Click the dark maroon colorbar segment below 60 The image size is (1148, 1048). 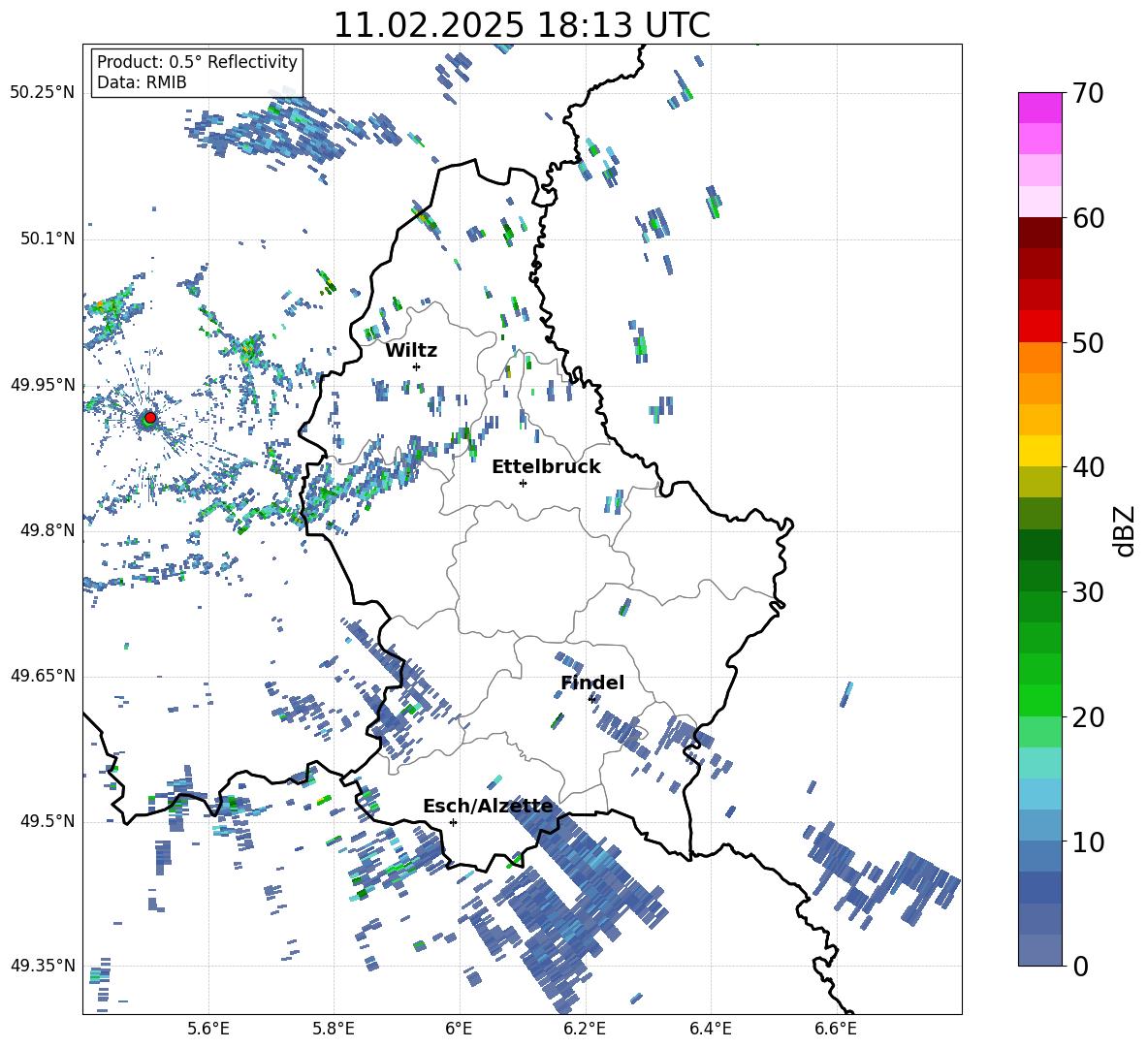click(x=1039, y=233)
